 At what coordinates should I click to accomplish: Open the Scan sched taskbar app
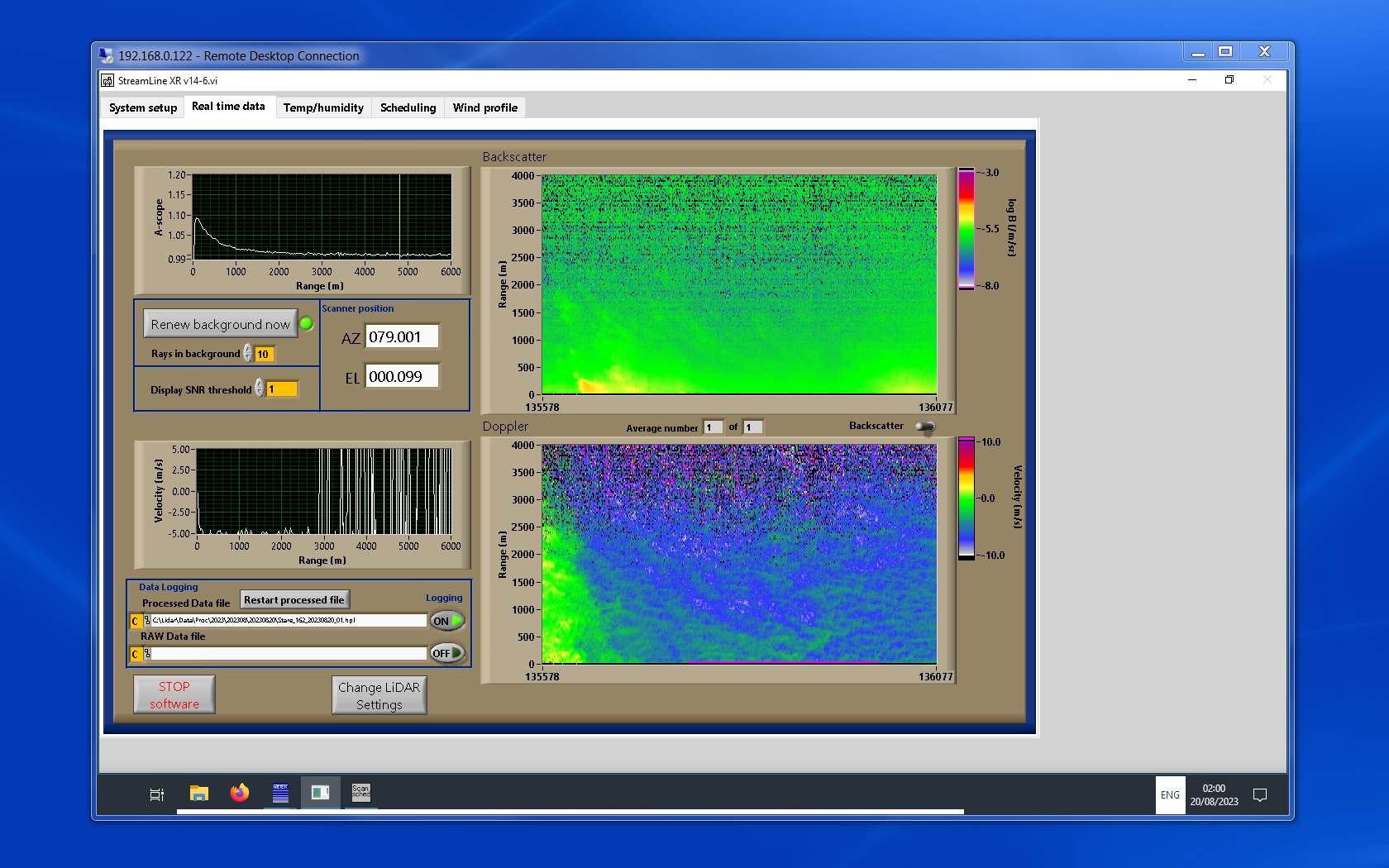[x=361, y=794]
